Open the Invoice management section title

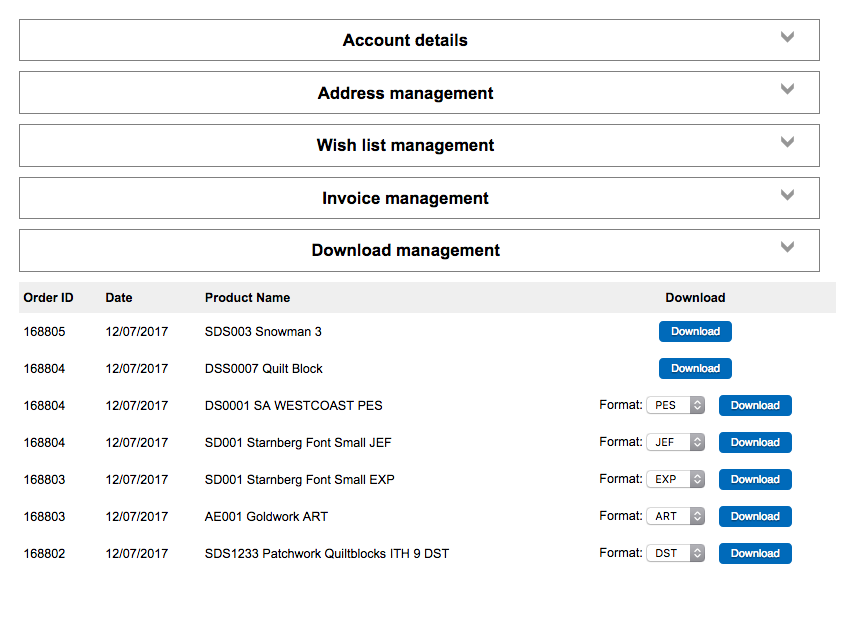(x=405, y=199)
